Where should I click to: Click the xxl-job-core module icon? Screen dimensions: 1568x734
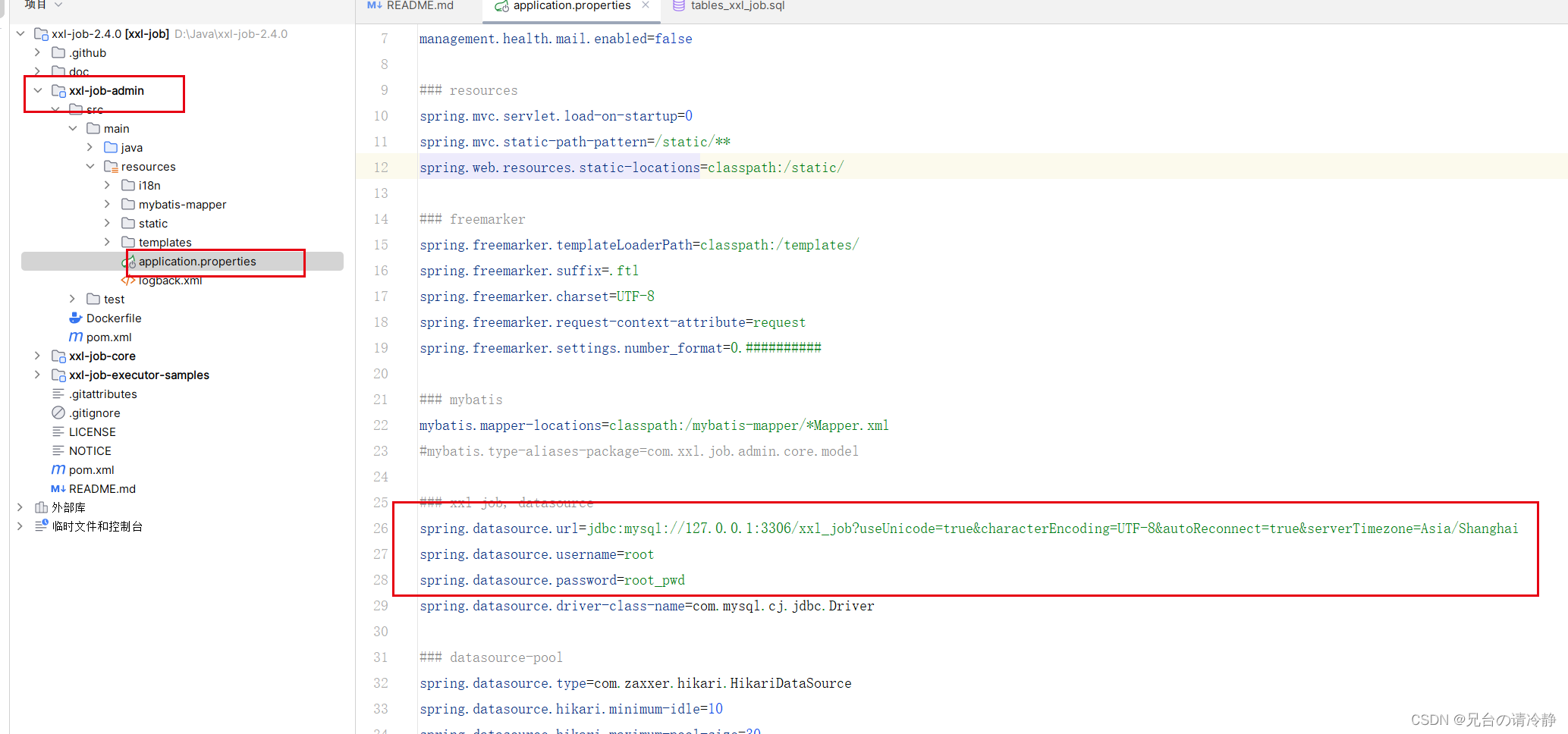coord(58,356)
